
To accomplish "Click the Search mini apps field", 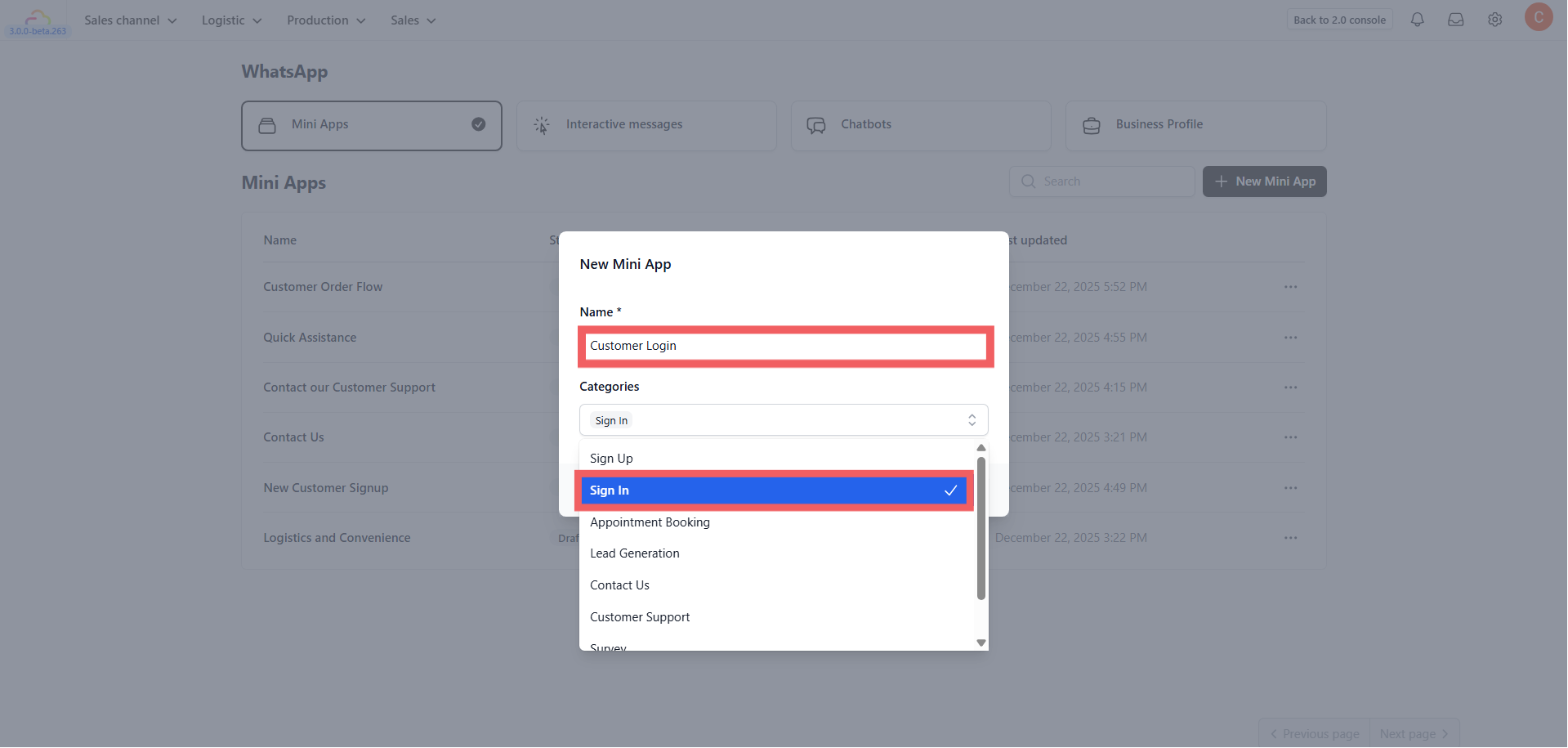I will (x=1101, y=181).
